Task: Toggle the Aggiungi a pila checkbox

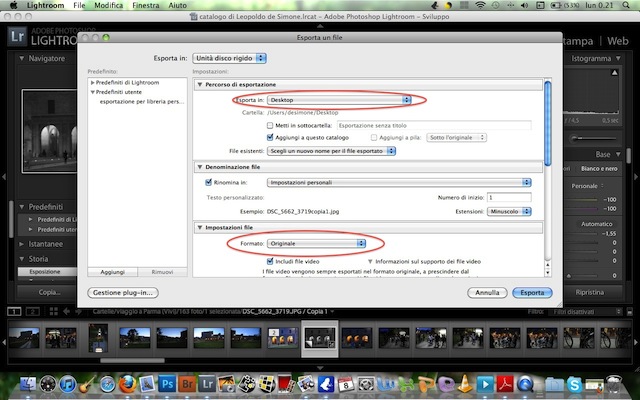Action: click(374, 138)
